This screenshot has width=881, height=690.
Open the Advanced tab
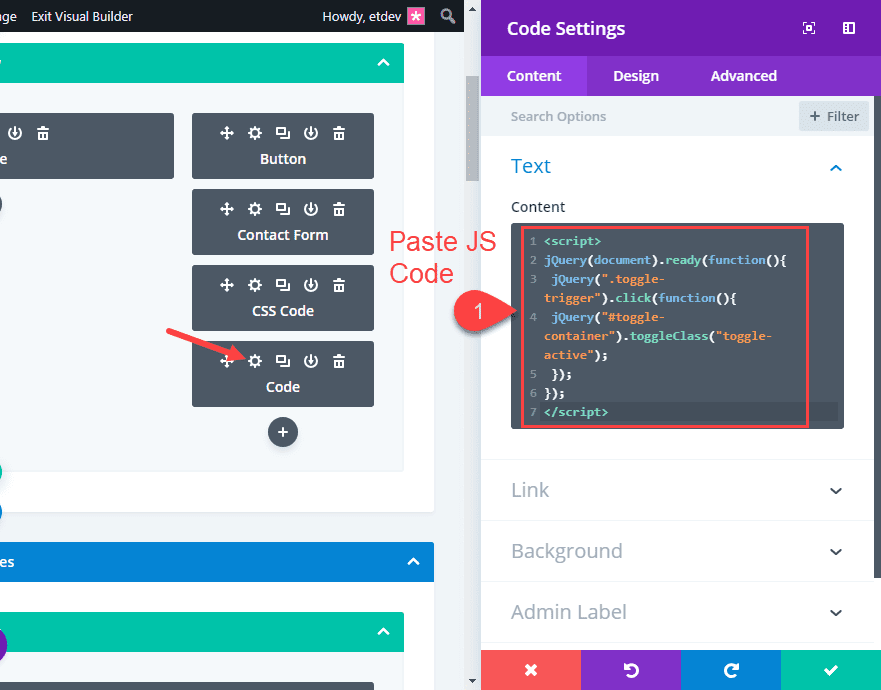click(743, 76)
